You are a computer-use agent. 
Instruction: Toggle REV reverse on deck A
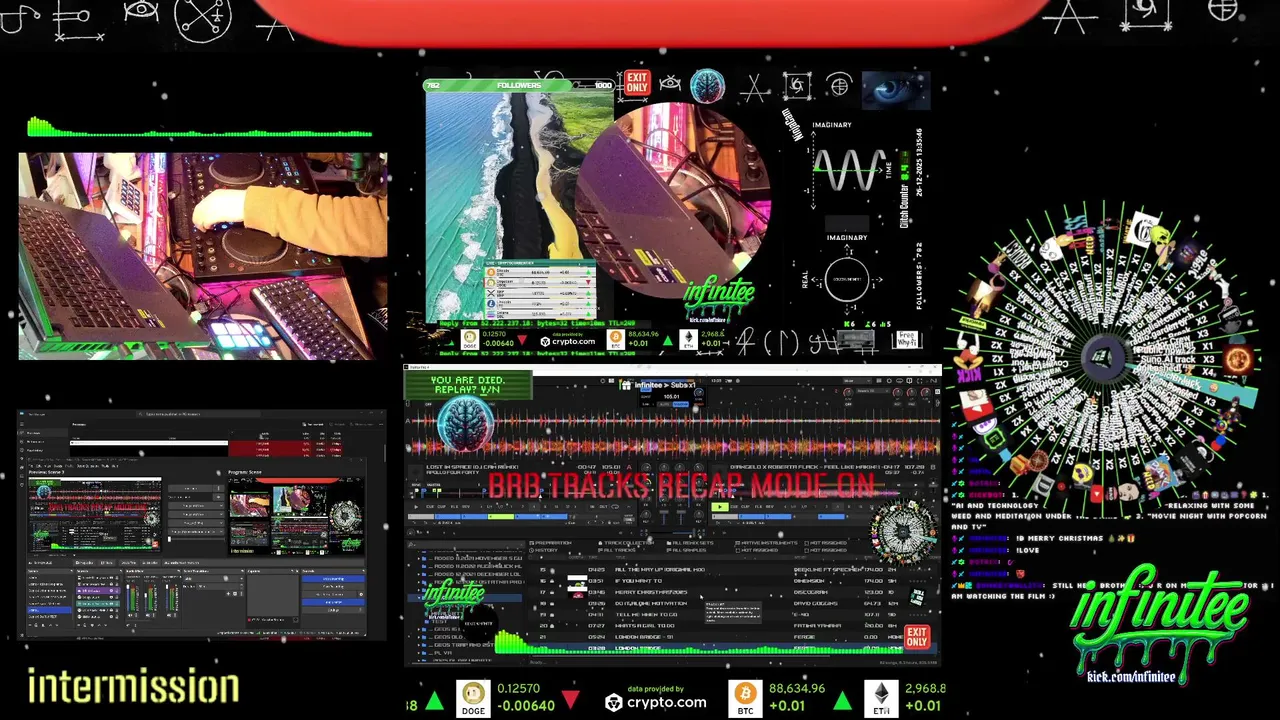point(466,507)
